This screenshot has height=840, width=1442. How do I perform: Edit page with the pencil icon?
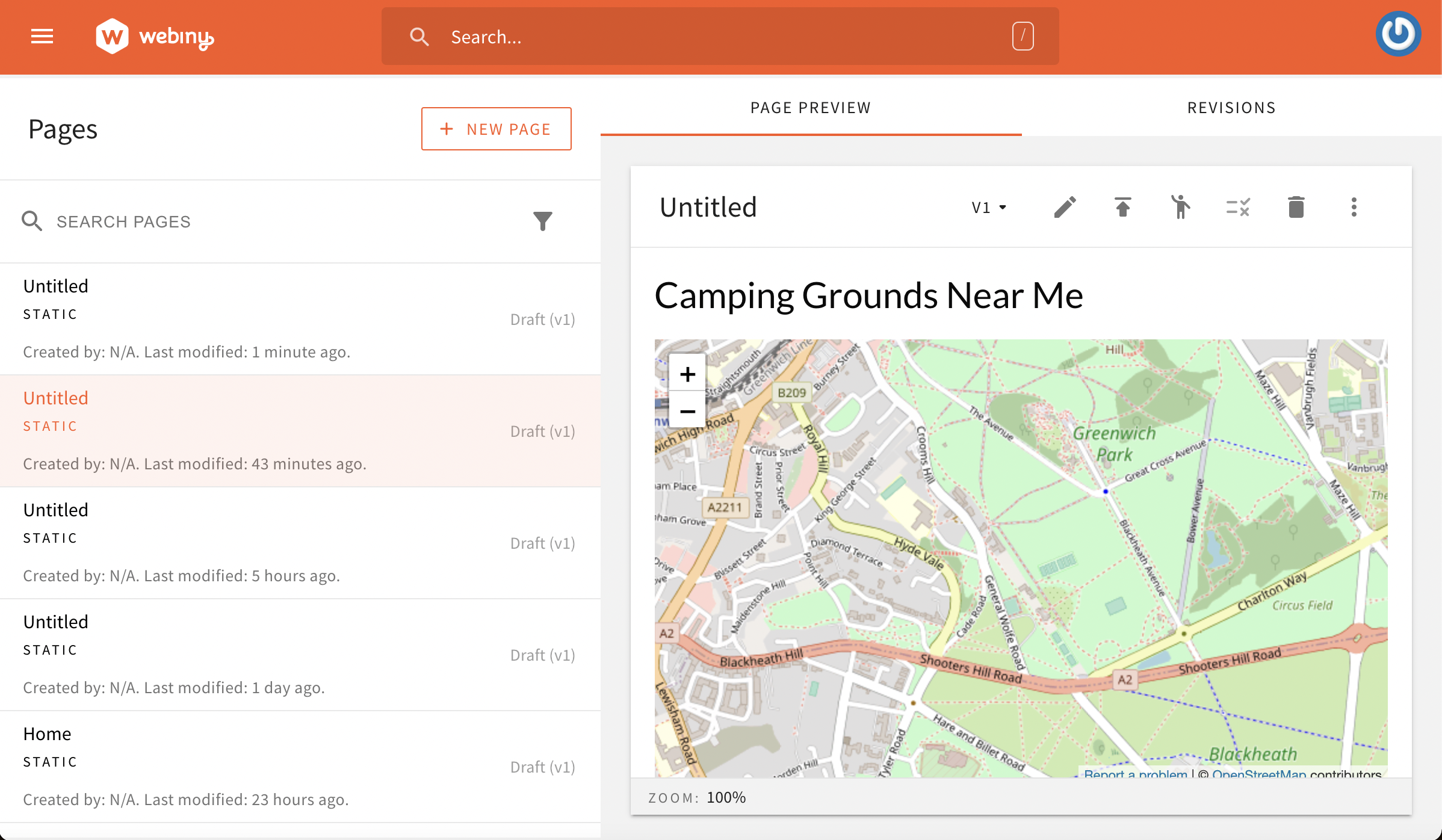[1065, 208]
